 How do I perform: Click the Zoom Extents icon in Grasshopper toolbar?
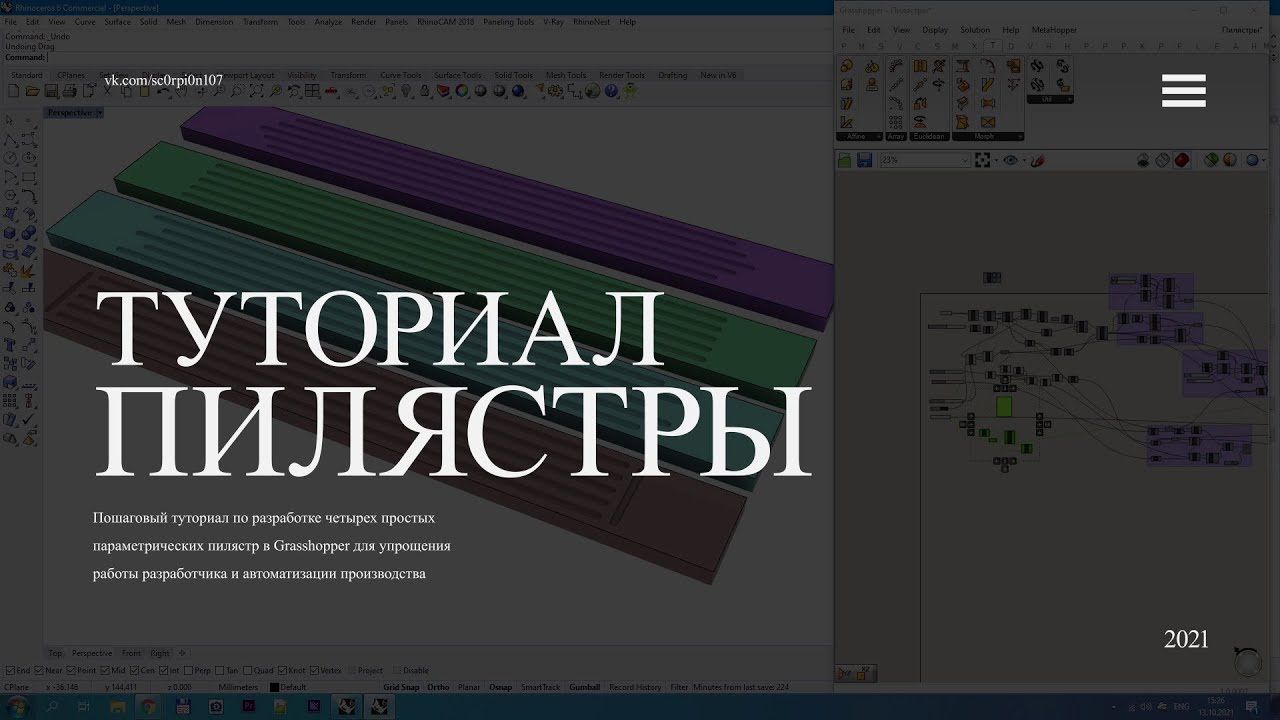[982, 160]
